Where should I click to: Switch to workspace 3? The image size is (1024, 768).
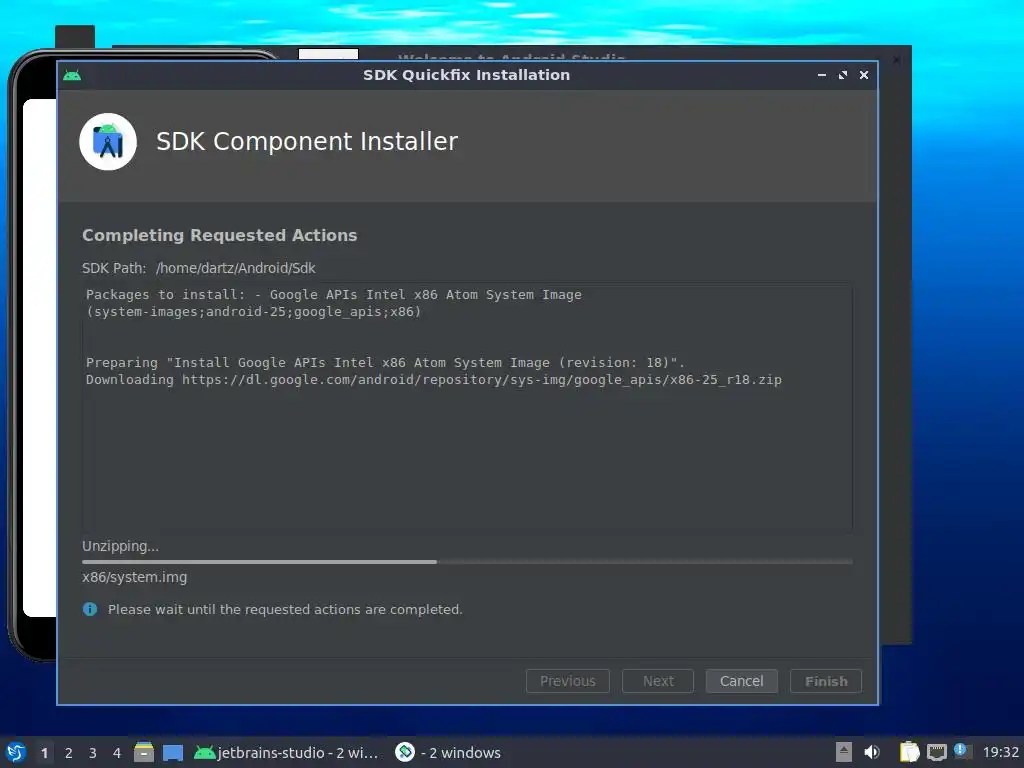[93, 753]
